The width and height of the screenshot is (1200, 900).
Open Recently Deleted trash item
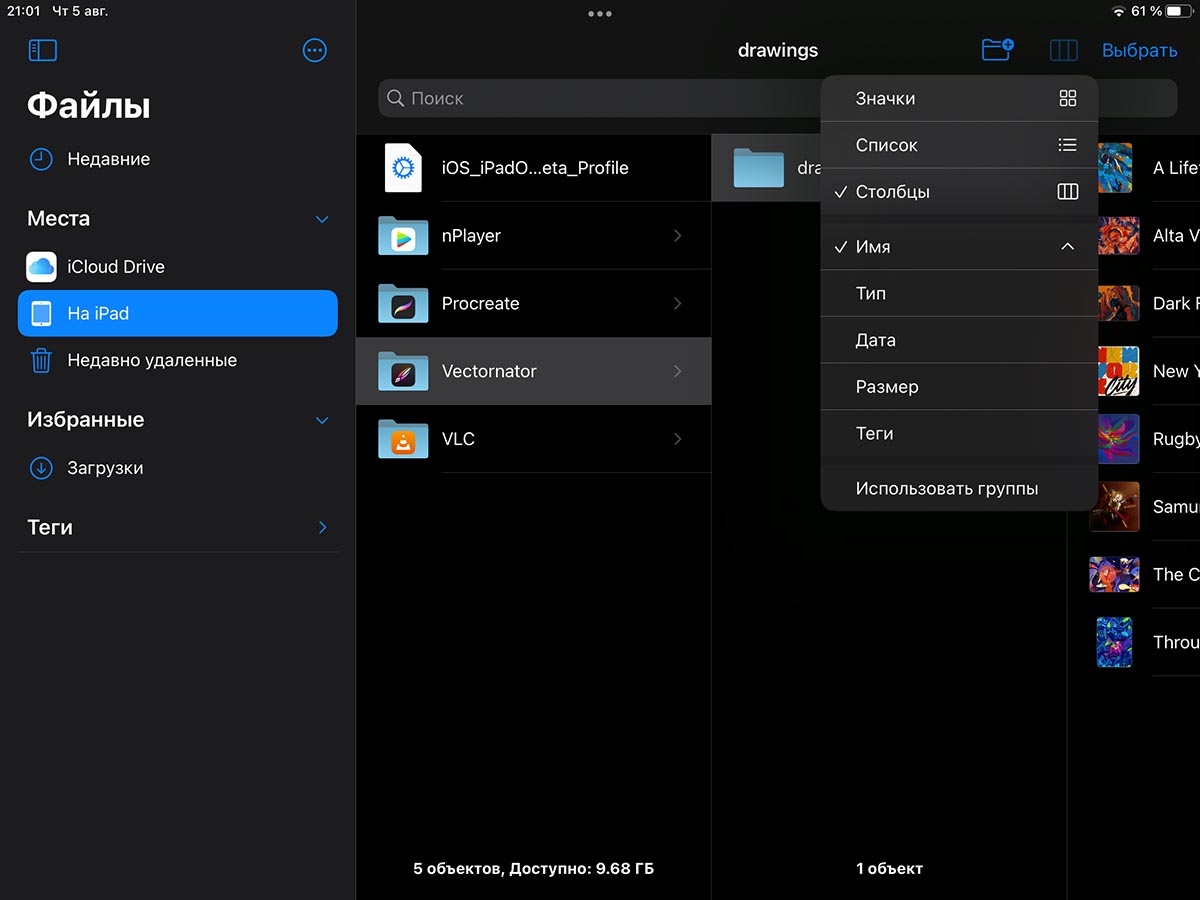(x=151, y=360)
